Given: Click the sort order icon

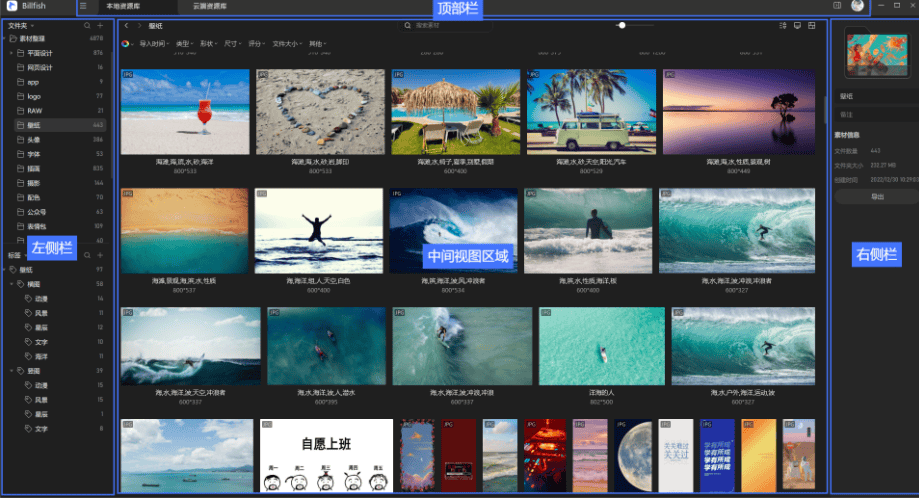Looking at the screenshot, I should pos(783,25).
